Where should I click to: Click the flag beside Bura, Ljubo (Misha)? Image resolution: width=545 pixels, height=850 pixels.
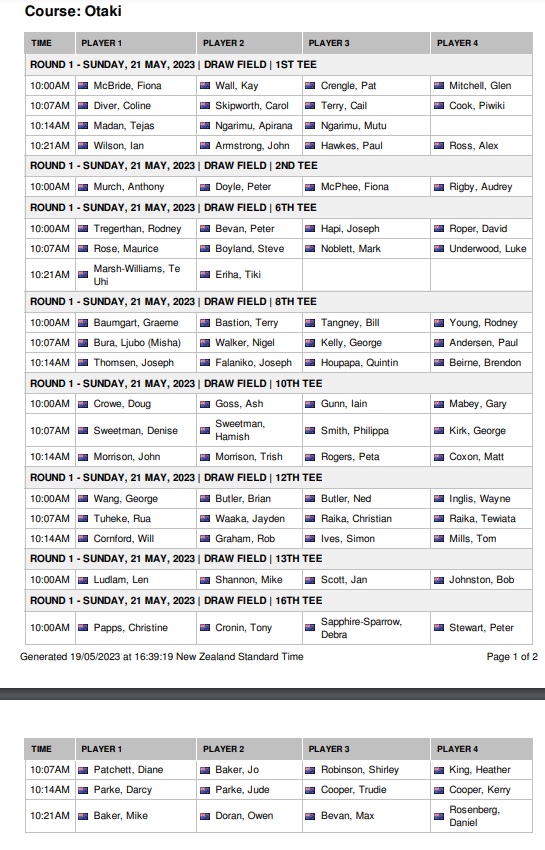pyautogui.click(x=83, y=343)
